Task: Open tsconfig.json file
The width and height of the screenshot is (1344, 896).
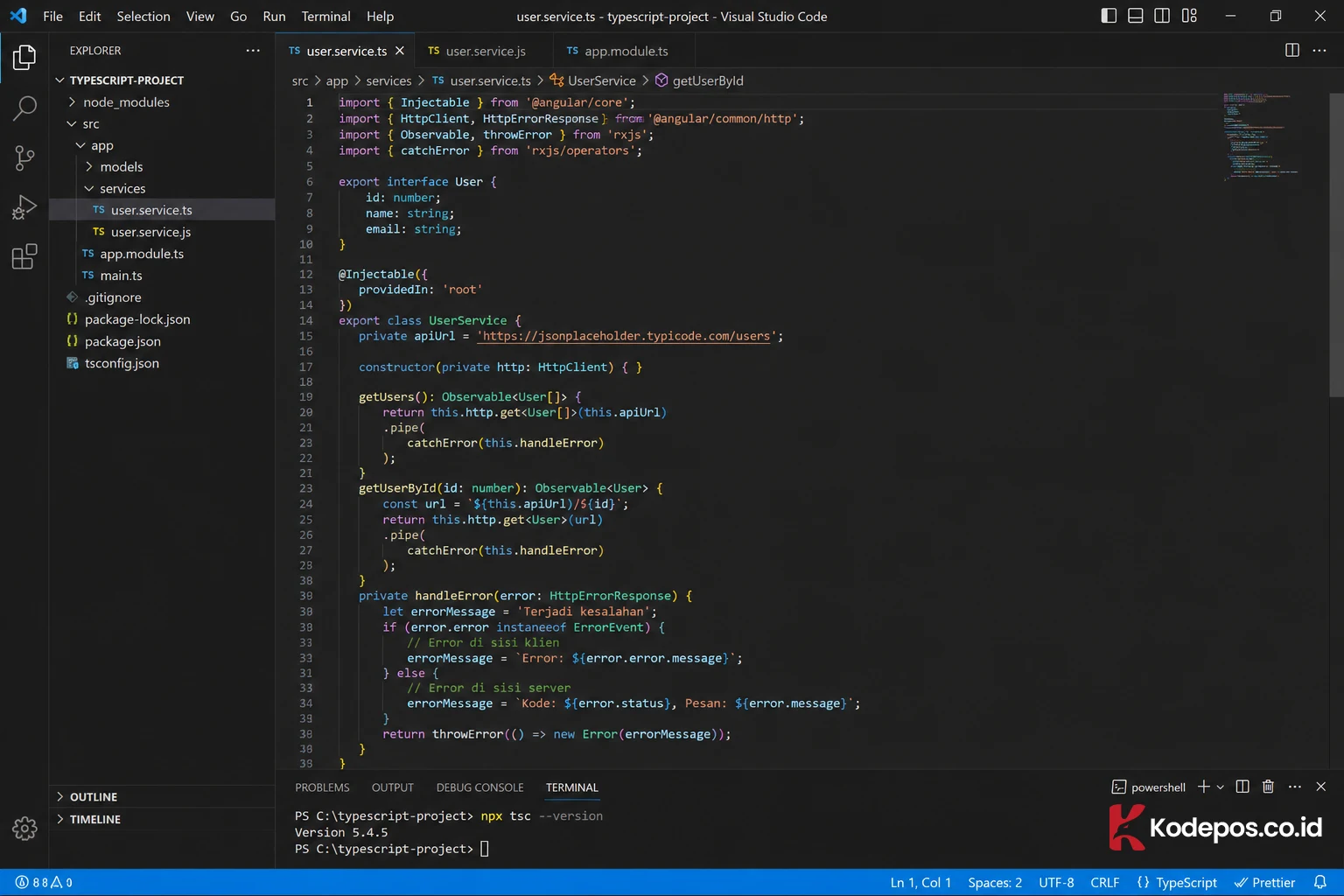Action: tap(162, 363)
